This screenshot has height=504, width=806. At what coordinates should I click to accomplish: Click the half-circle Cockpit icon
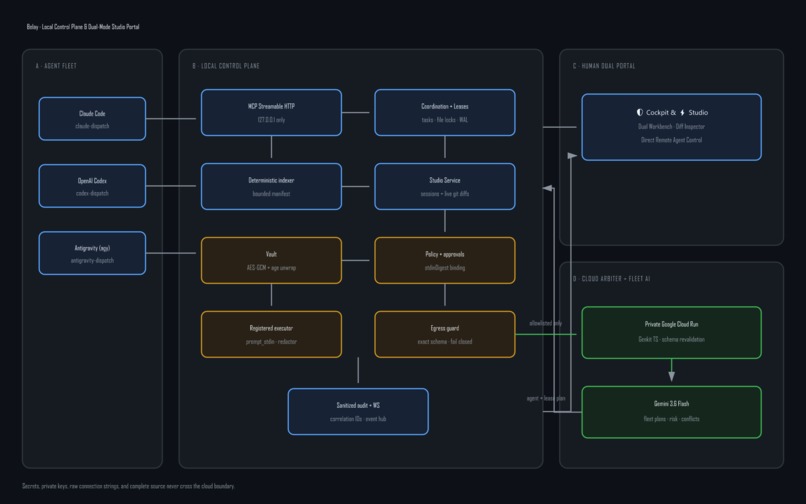point(639,112)
